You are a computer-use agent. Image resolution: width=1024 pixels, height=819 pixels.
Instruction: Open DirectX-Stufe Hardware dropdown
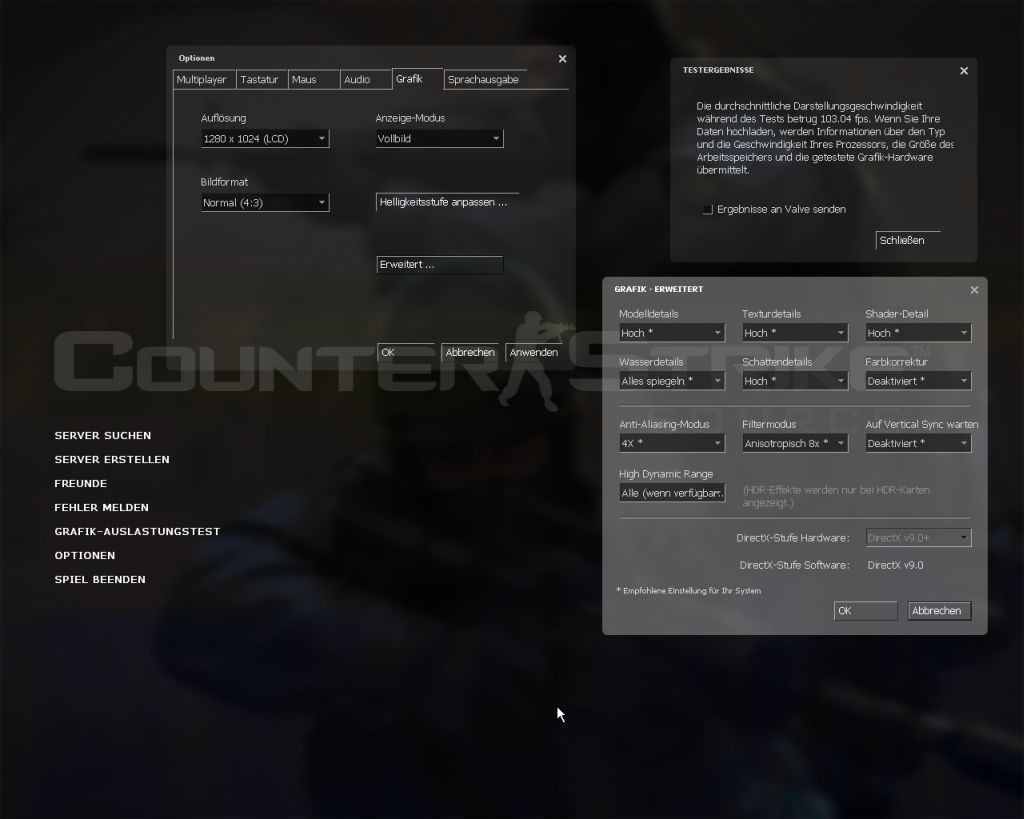tap(918, 538)
